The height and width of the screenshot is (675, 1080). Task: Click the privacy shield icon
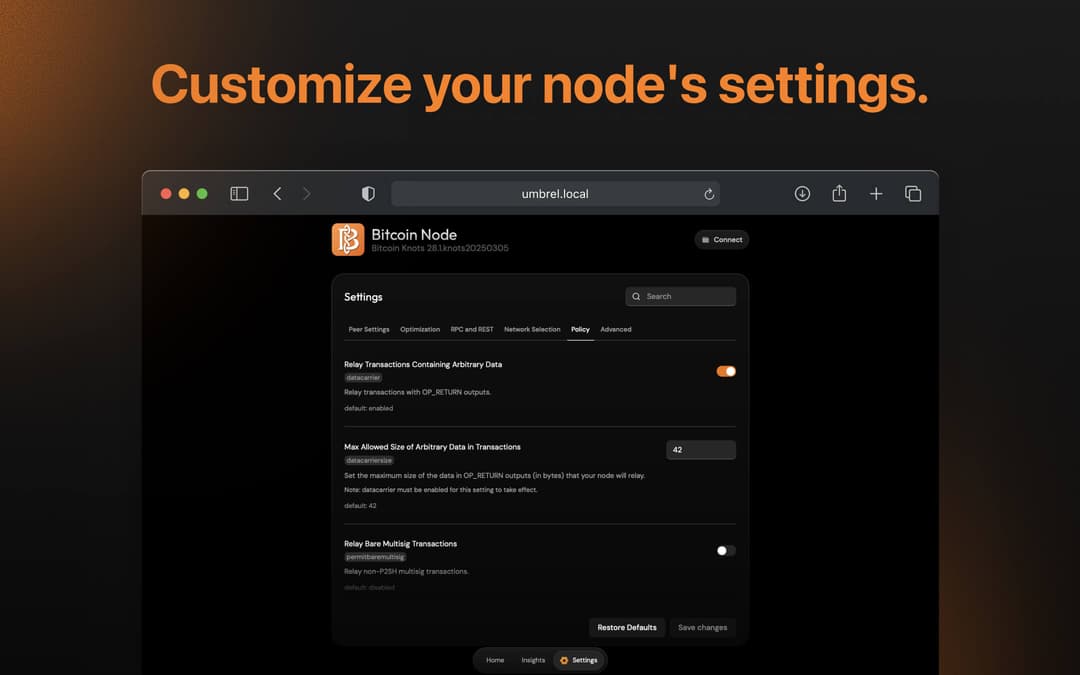point(368,194)
